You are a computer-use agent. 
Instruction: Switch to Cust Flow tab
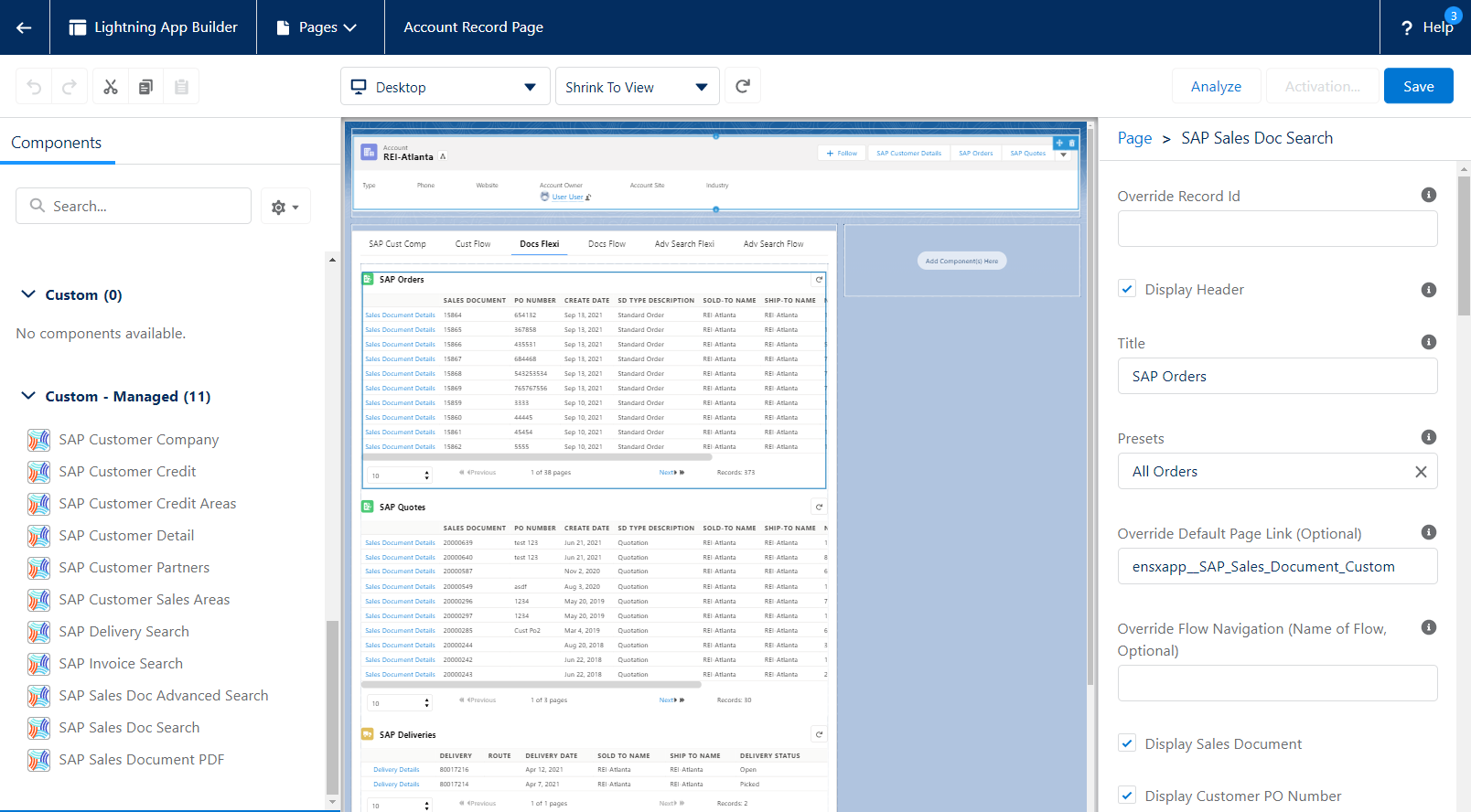(x=473, y=244)
